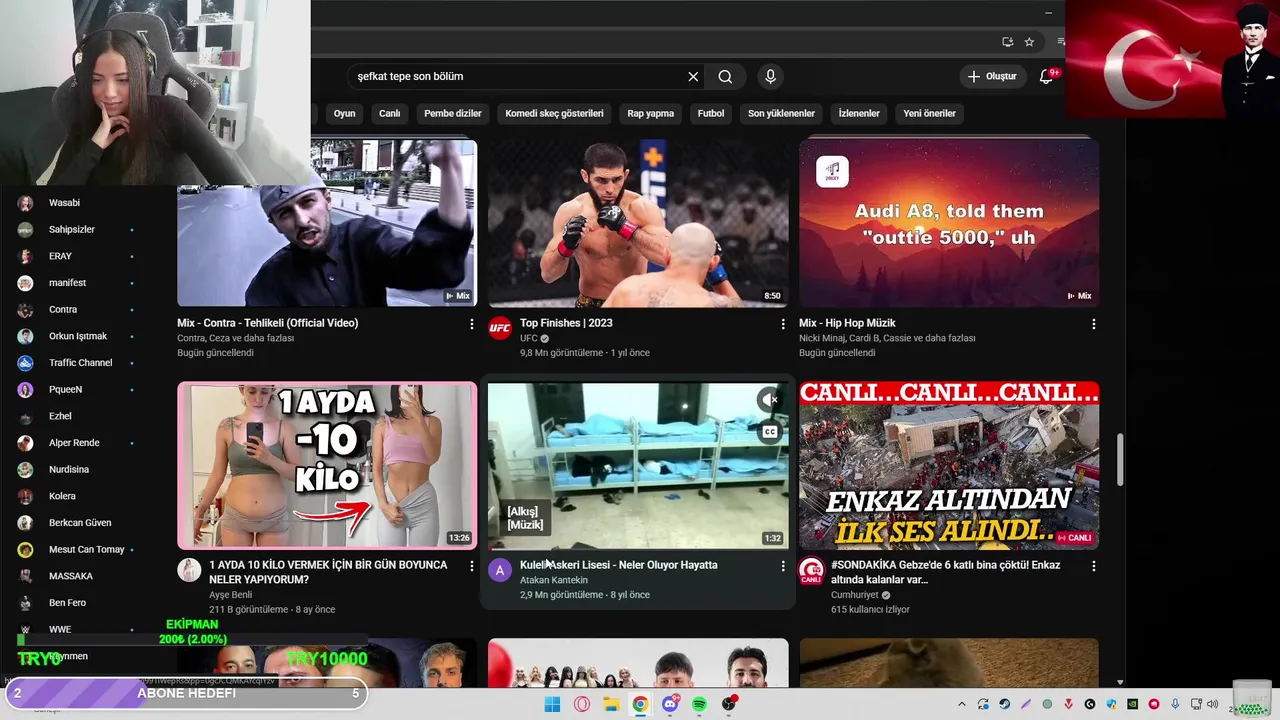Screen dimensions: 1280x720
Task: Select the Oyun filter chip
Action: click(x=345, y=113)
